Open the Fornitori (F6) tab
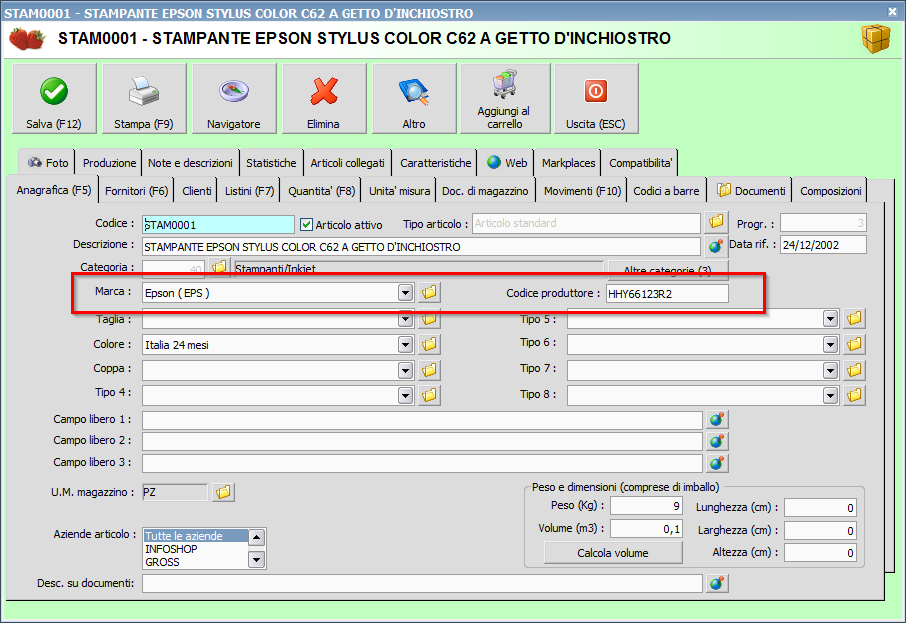Viewport: 906px width, 623px height. [x=136, y=191]
